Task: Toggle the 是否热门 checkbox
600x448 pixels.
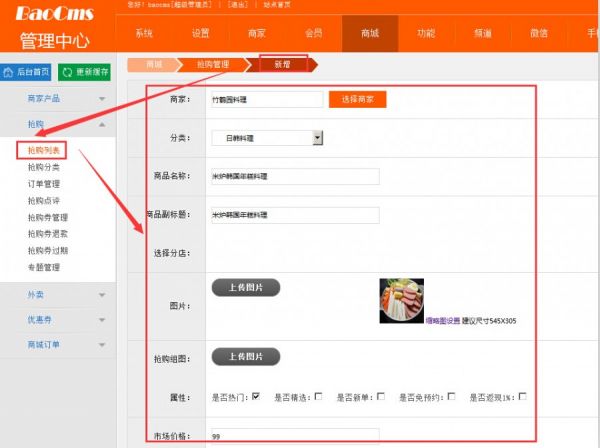Action: click(x=256, y=397)
